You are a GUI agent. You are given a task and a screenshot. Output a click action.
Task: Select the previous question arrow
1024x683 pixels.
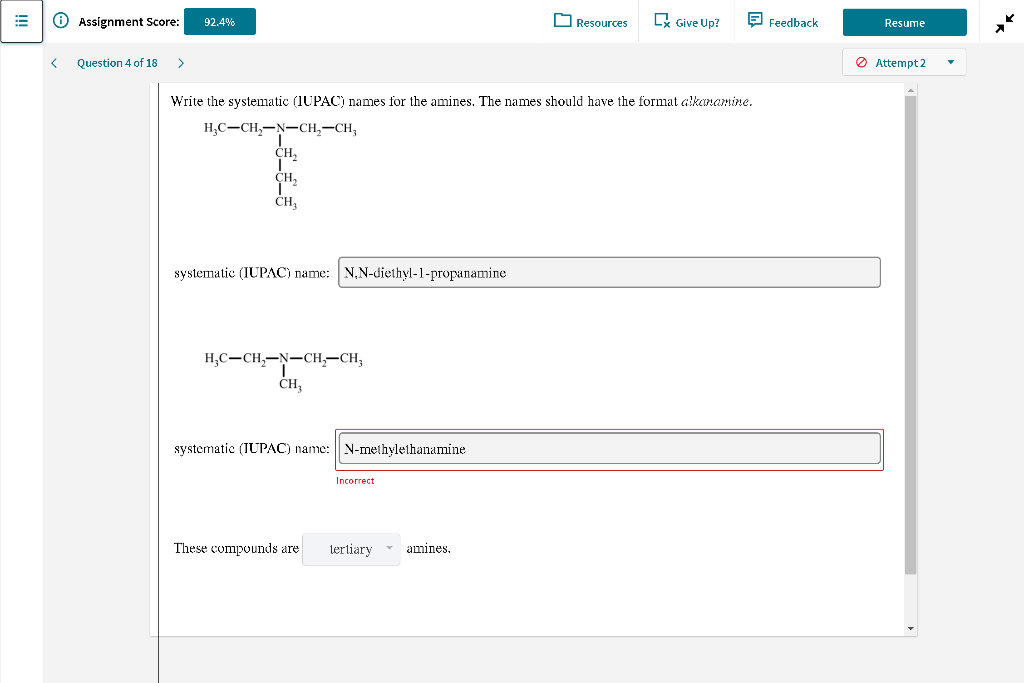coord(54,62)
